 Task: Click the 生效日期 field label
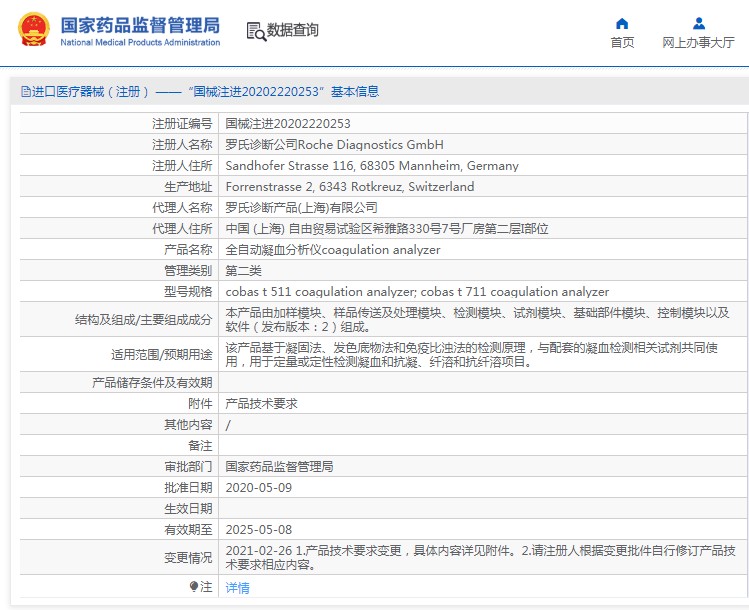(x=188, y=509)
